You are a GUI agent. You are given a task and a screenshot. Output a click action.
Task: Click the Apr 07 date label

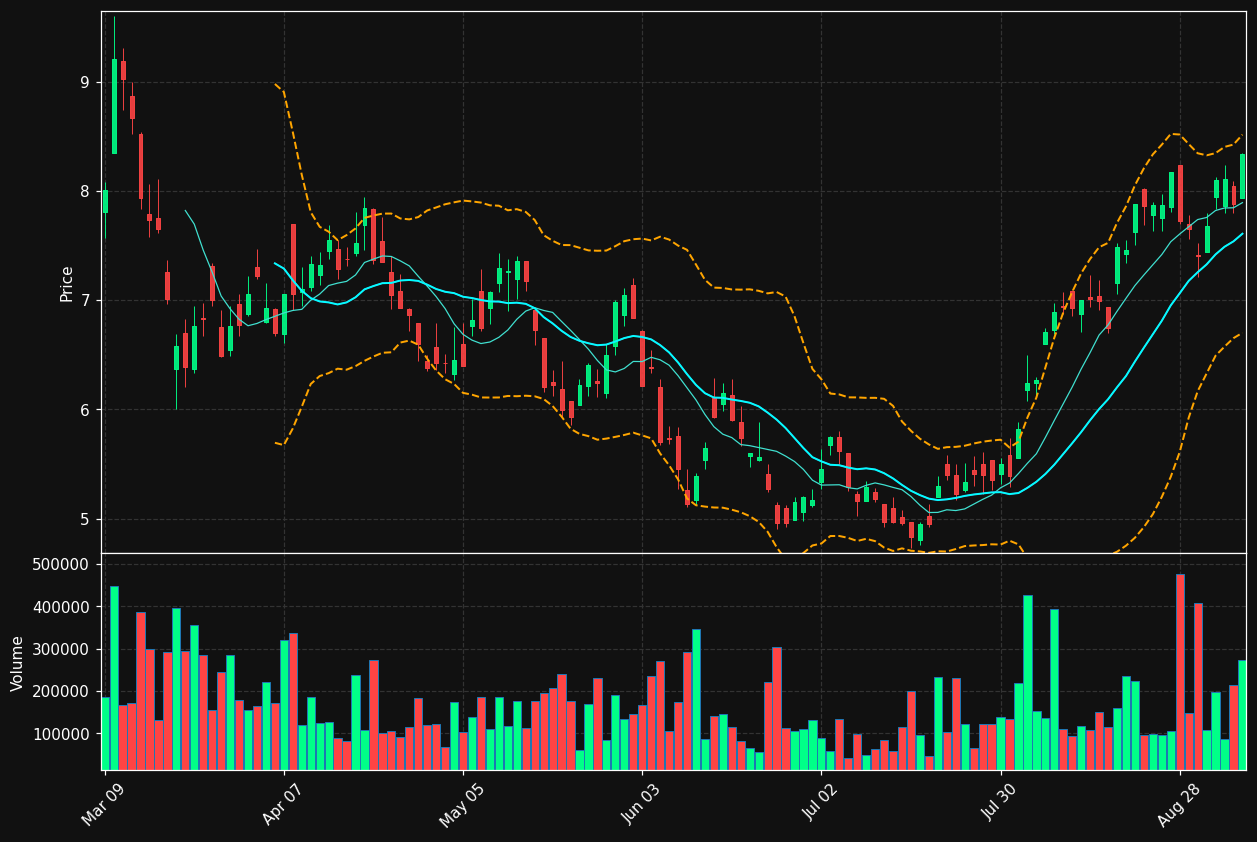(x=282, y=803)
